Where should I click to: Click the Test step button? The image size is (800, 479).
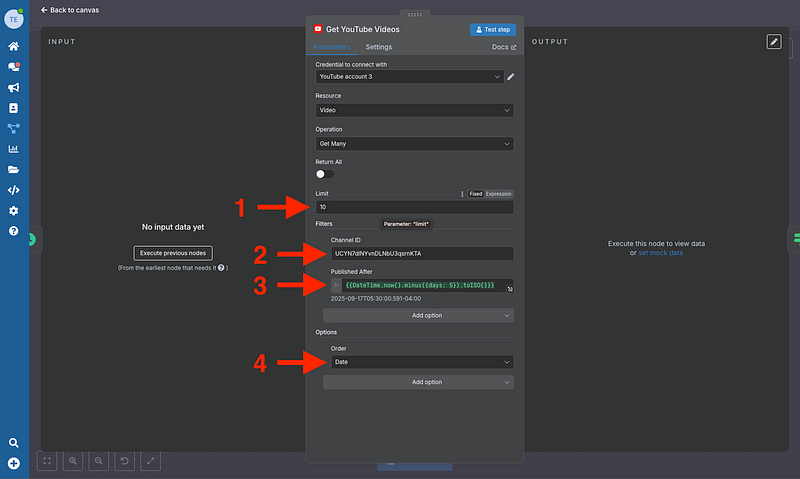pyautogui.click(x=493, y=30)
